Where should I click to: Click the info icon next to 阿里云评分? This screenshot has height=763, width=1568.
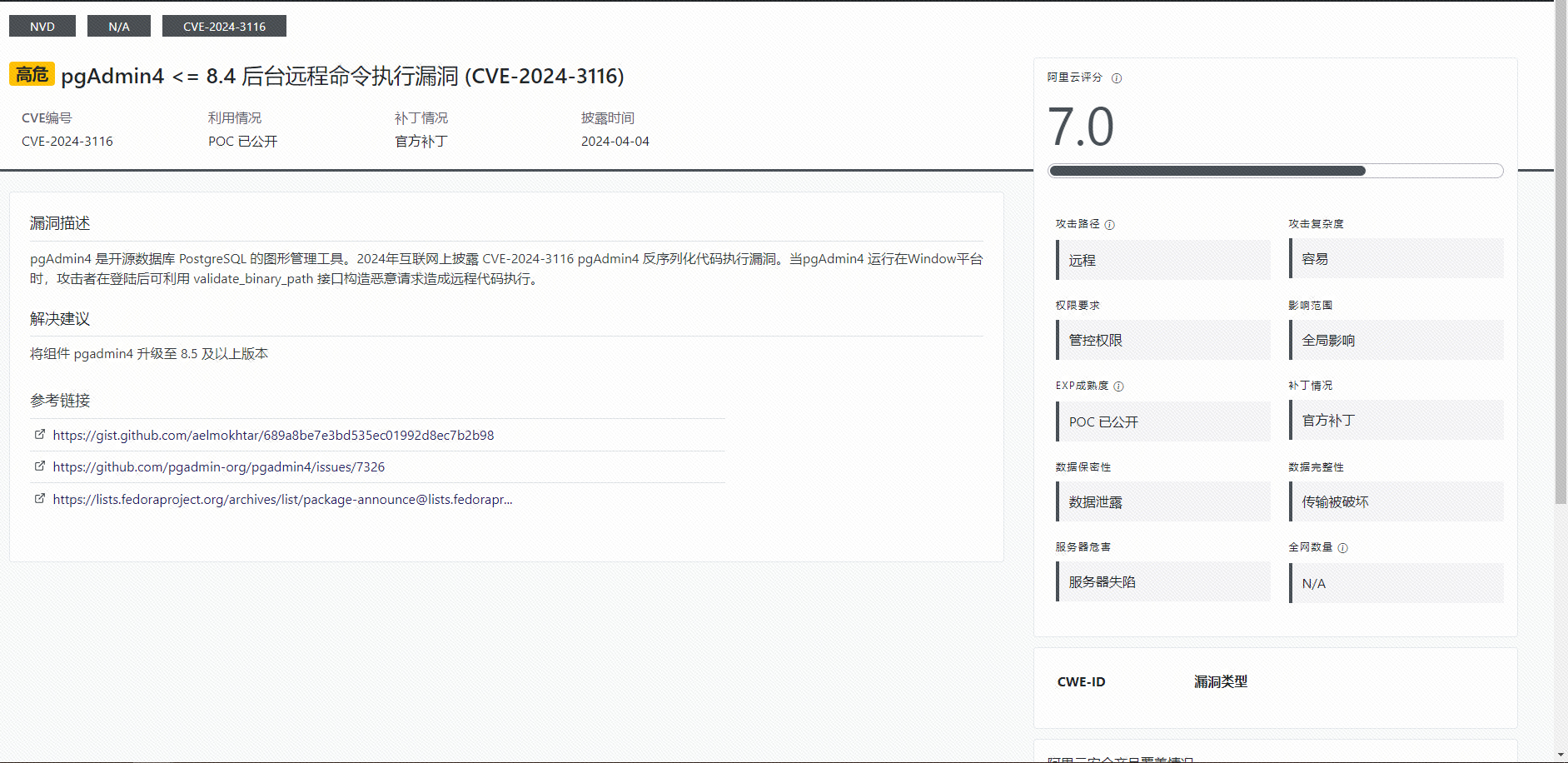click(x=1117, y=78)
